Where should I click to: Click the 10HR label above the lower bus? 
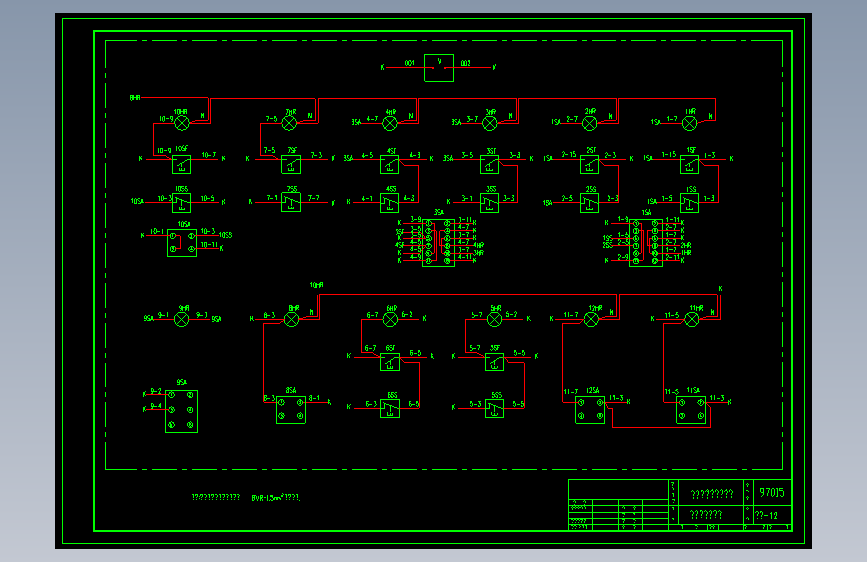tap(316, 285)
